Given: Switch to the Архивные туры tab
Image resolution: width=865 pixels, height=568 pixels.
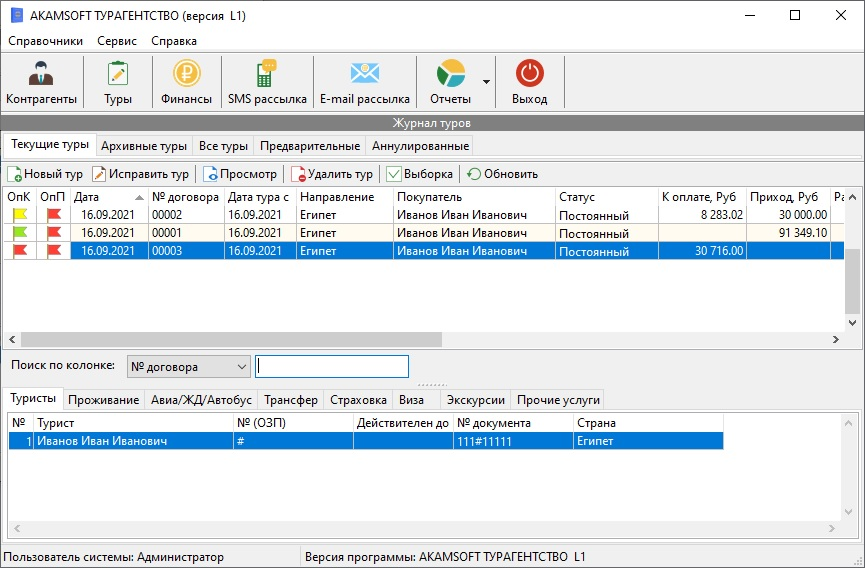Looking at the screenshot, I should [144, 146].
